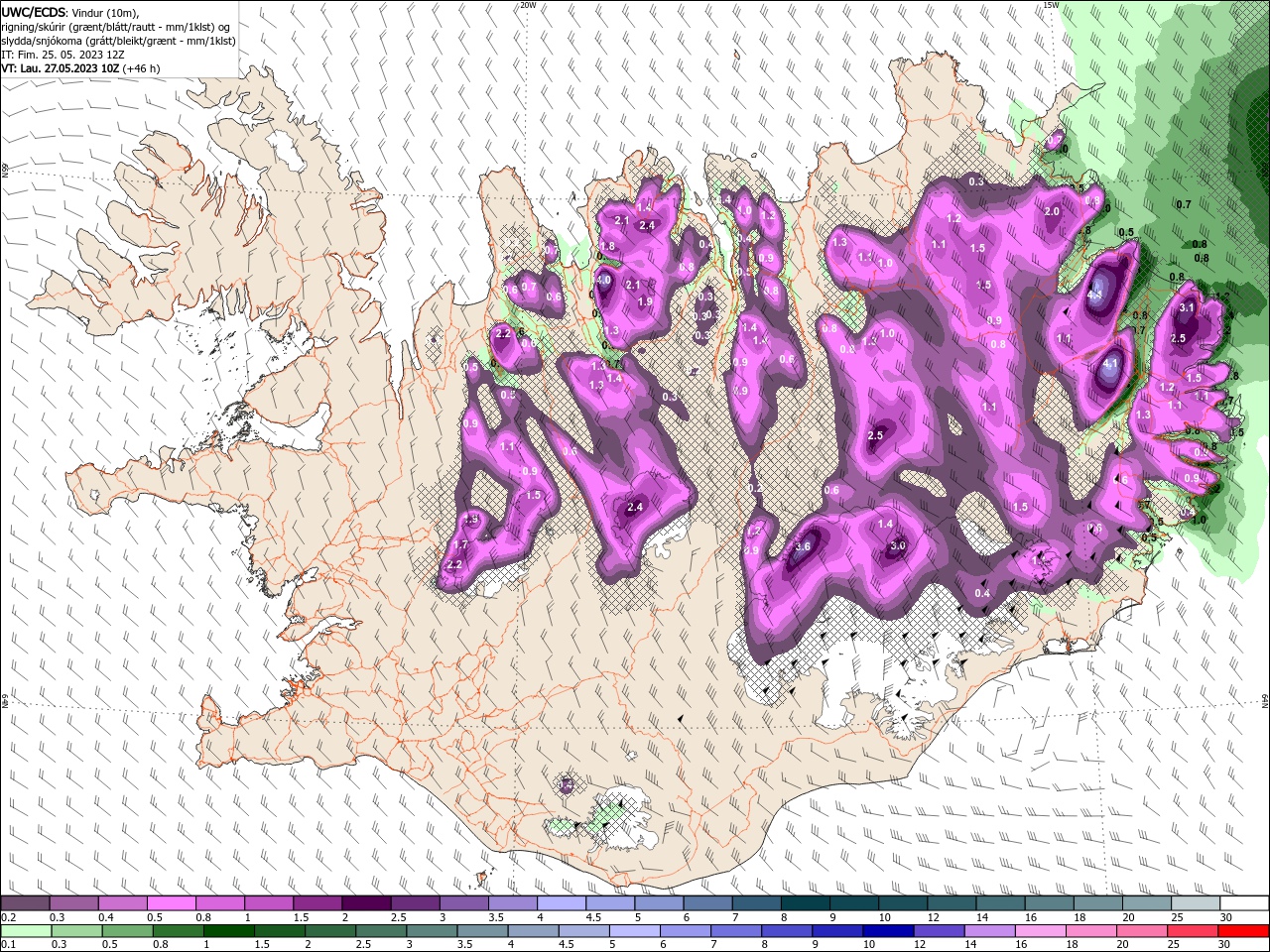Click the 64N latitude label on right edge

coord(1265,700)
